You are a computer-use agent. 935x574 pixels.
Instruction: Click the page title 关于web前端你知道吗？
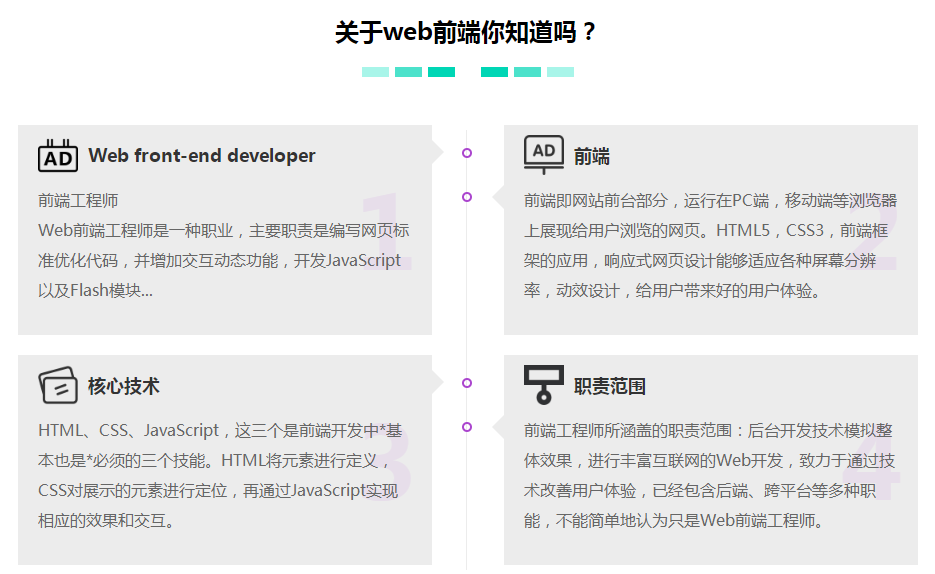[x=467, y=32]
